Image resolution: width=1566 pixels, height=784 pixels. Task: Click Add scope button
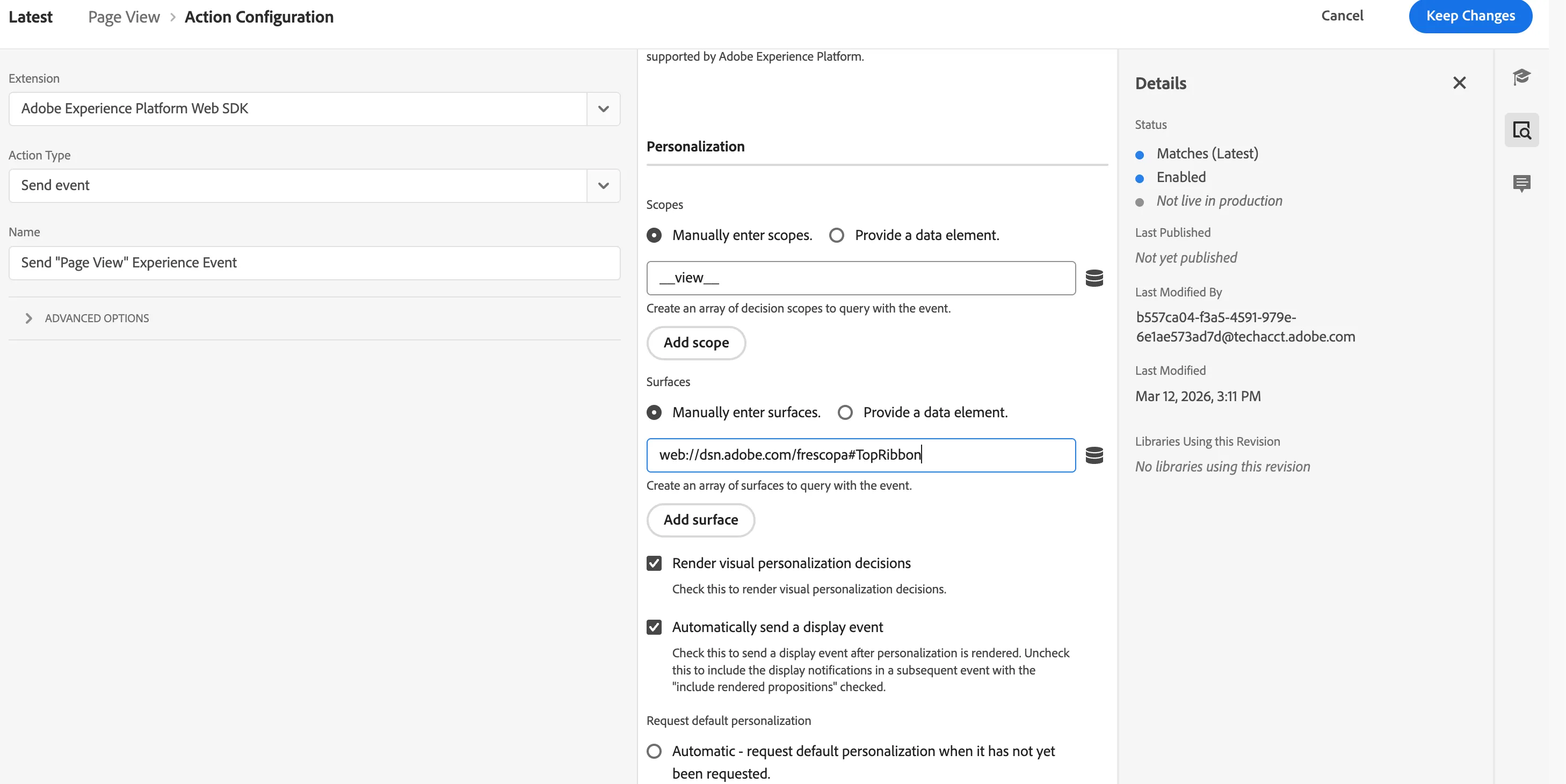(x=696, y=343)
